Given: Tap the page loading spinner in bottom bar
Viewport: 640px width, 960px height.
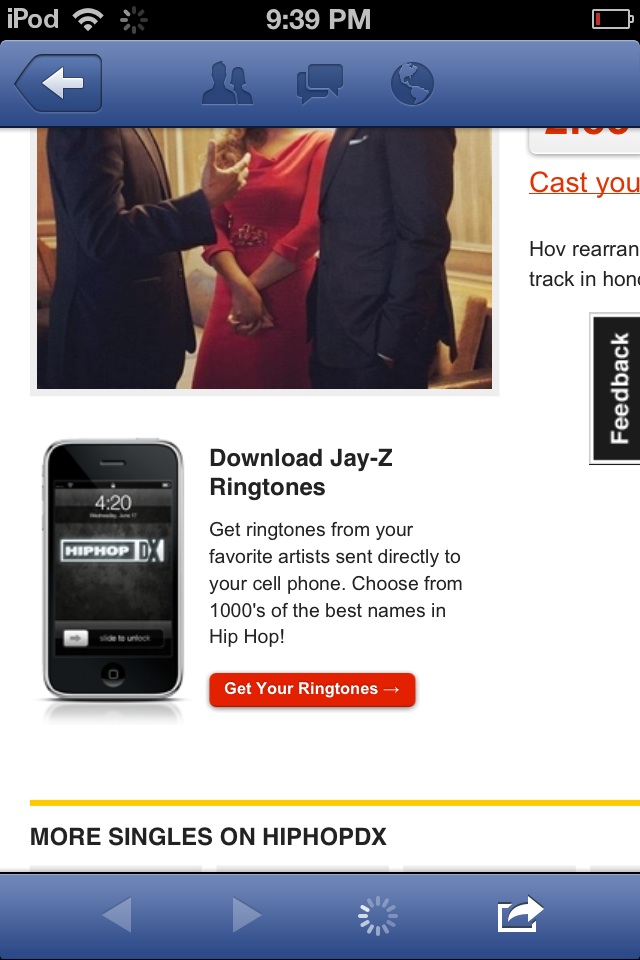Looking at the screenshot, I should 377,915.
